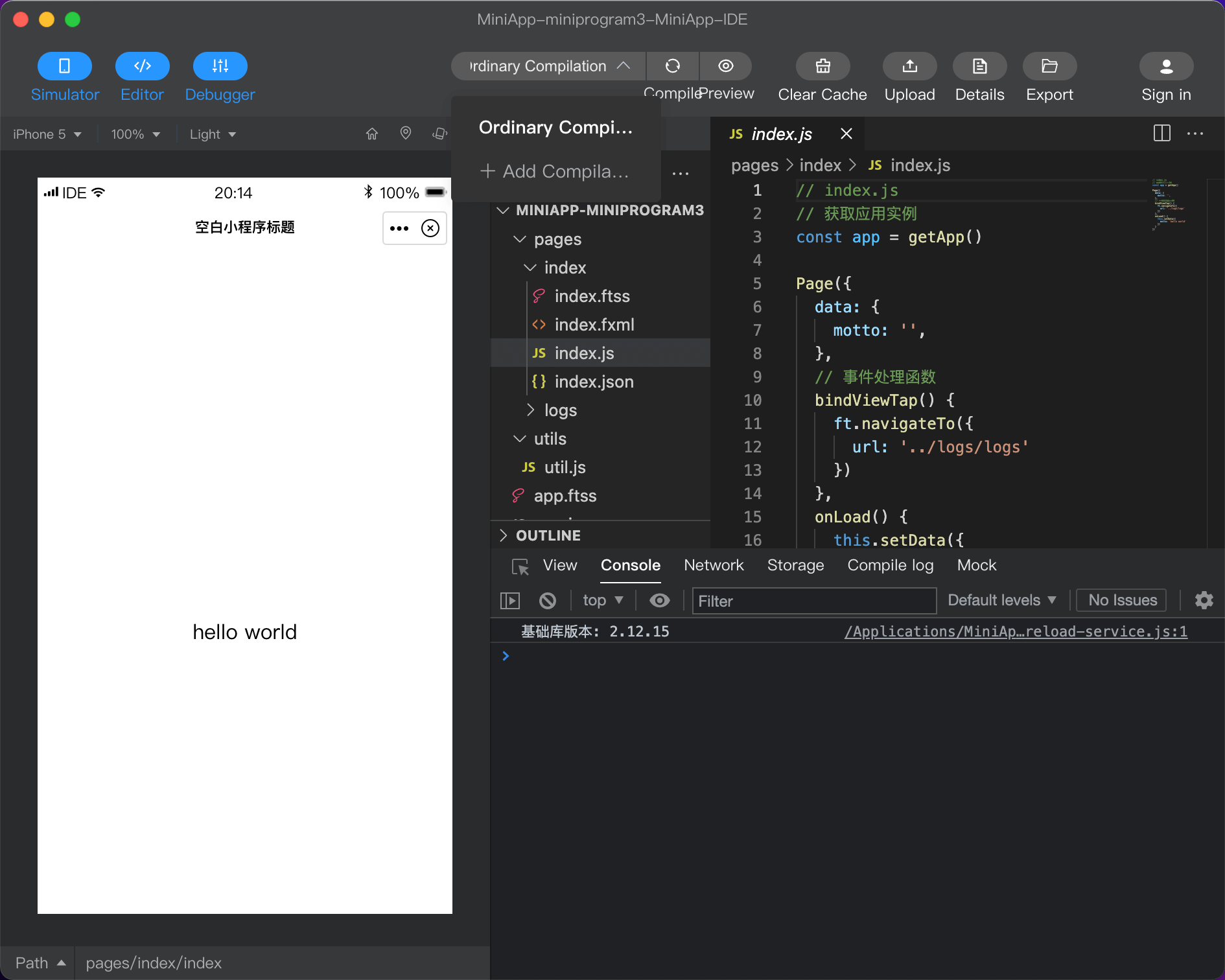Screen dimensions: 1225x980
Task: Click the simulator location pin icon
Action: tap(406, 134)
